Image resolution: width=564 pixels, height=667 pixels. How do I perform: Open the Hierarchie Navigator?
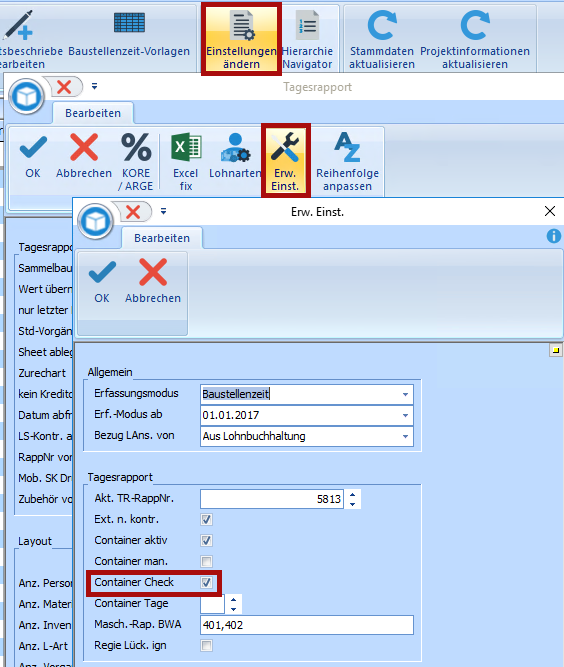tap(307, 39)
